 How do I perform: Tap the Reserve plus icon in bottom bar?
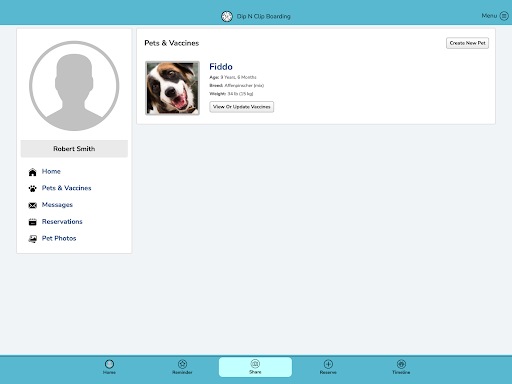[328, 364]
